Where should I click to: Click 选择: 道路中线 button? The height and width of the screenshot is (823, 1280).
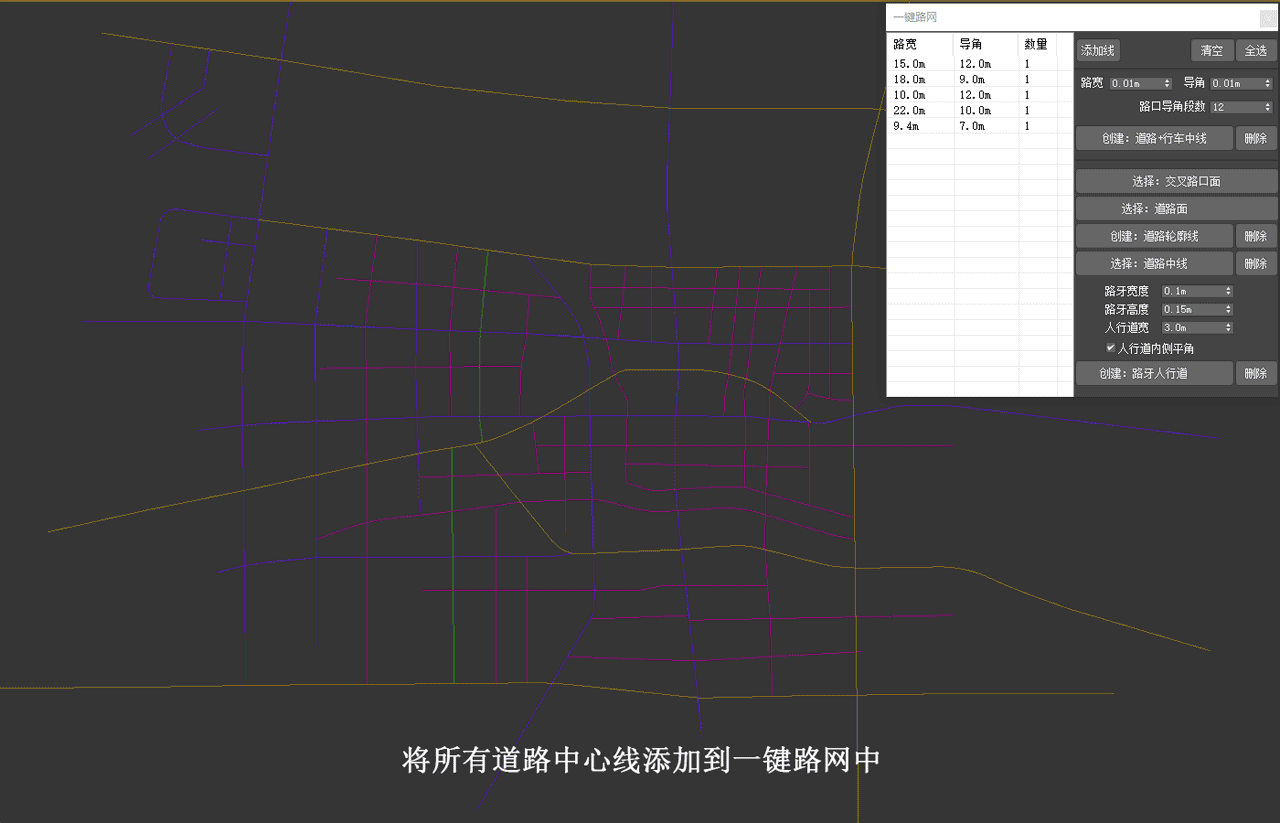(x=1155, y=263)
